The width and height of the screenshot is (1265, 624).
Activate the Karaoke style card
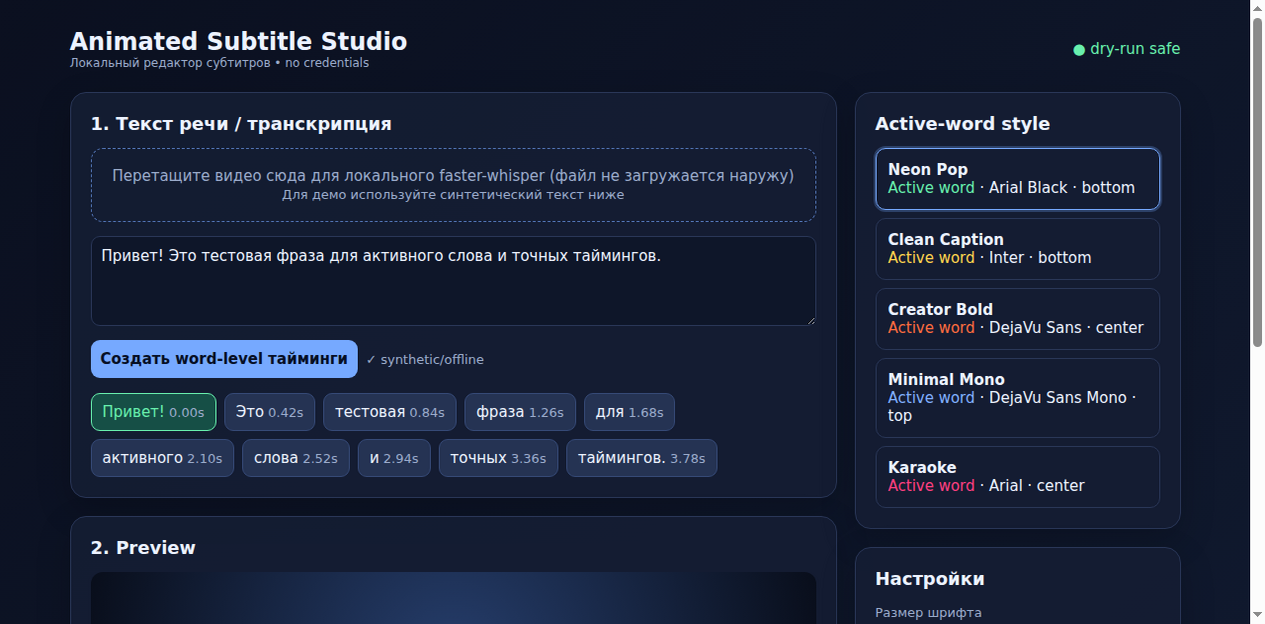[1017, 477]
